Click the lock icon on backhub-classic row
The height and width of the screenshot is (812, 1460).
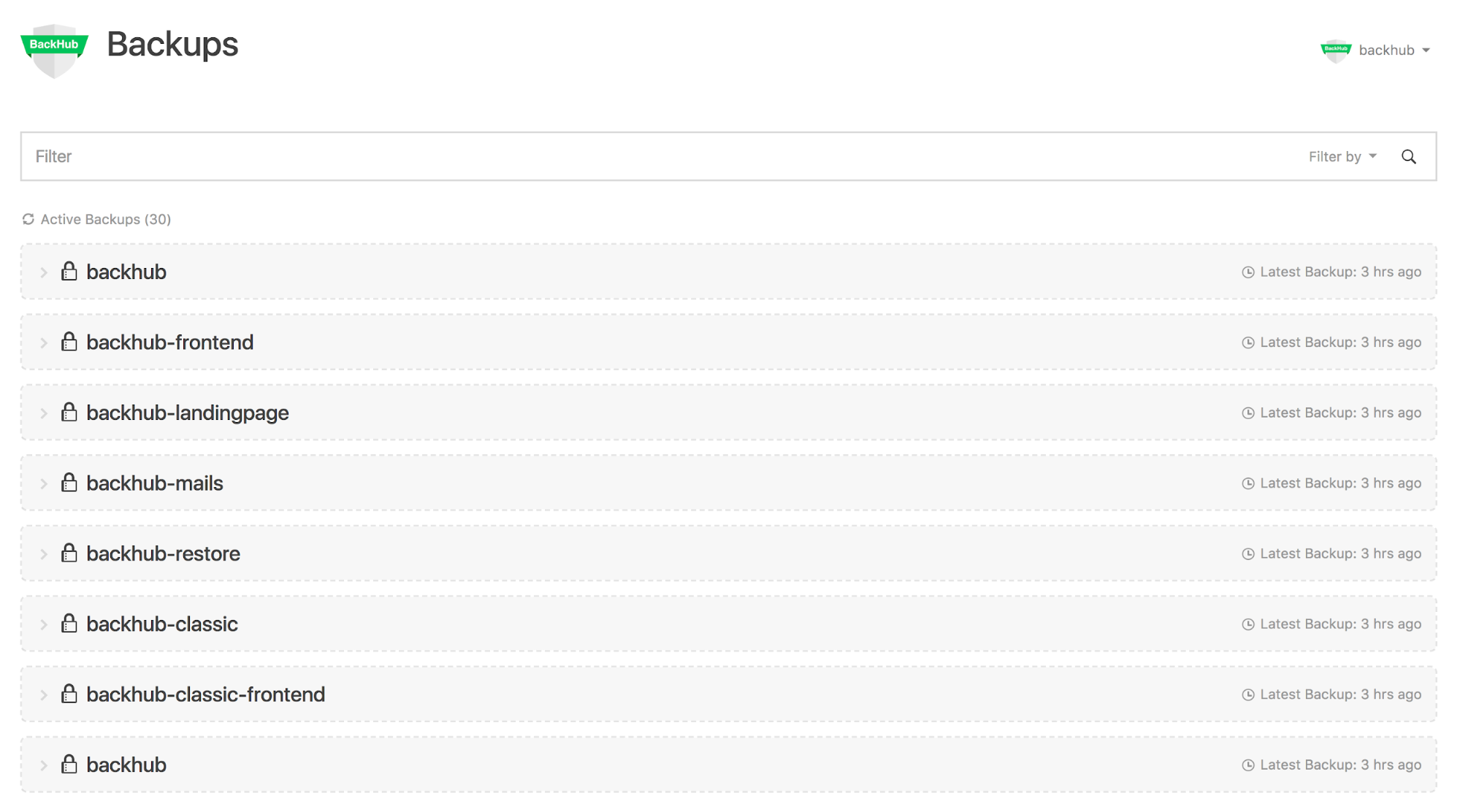pyautogui.click(x=69, y=623)
